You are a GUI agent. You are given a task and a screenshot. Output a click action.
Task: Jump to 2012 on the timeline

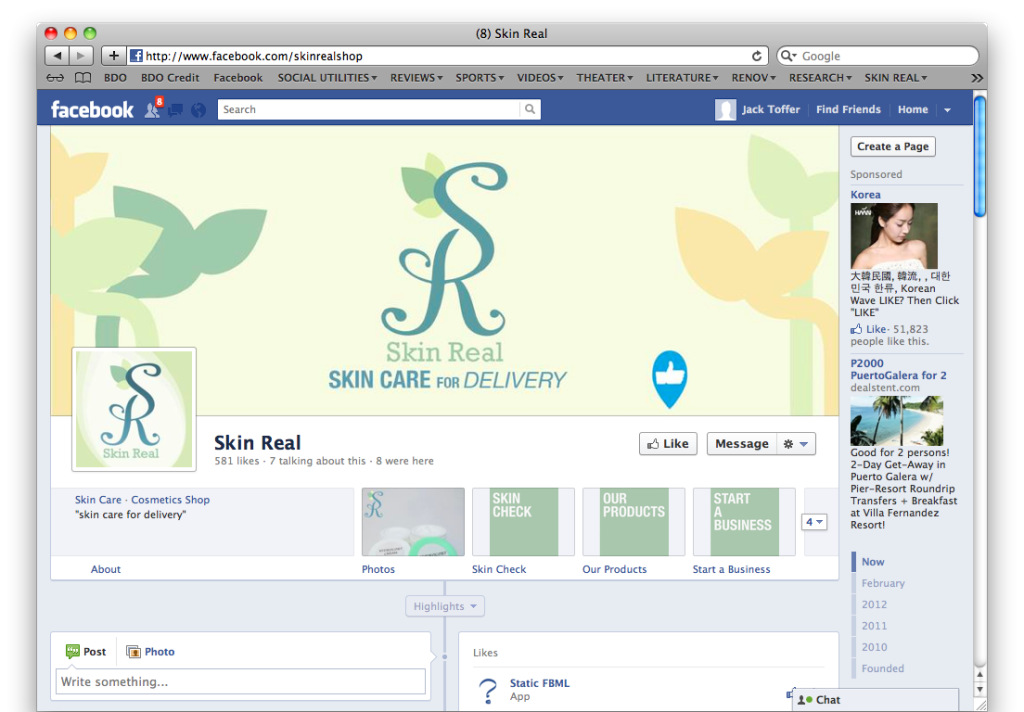(x=874, y=604)
